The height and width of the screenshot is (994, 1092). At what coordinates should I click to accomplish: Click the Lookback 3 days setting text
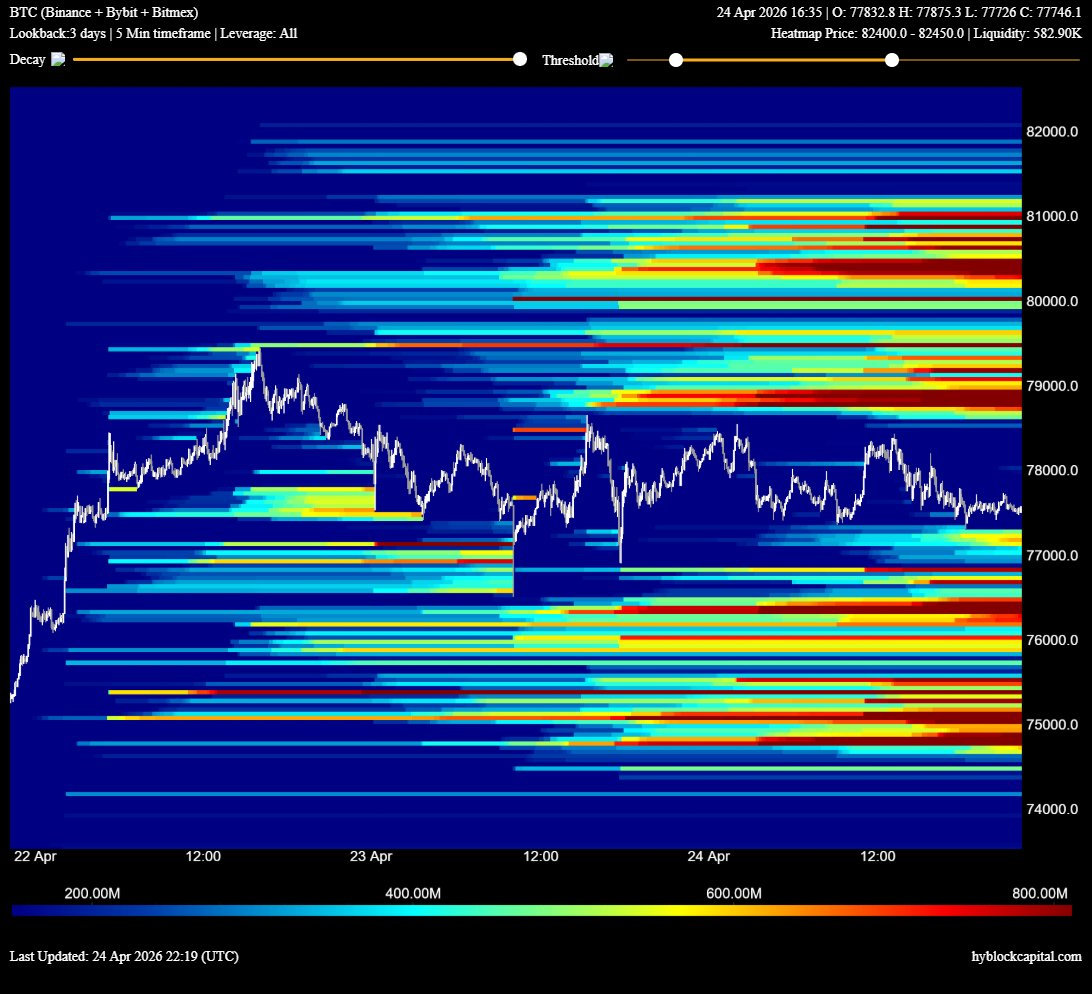pyautogui.click(x=56, y=33)
